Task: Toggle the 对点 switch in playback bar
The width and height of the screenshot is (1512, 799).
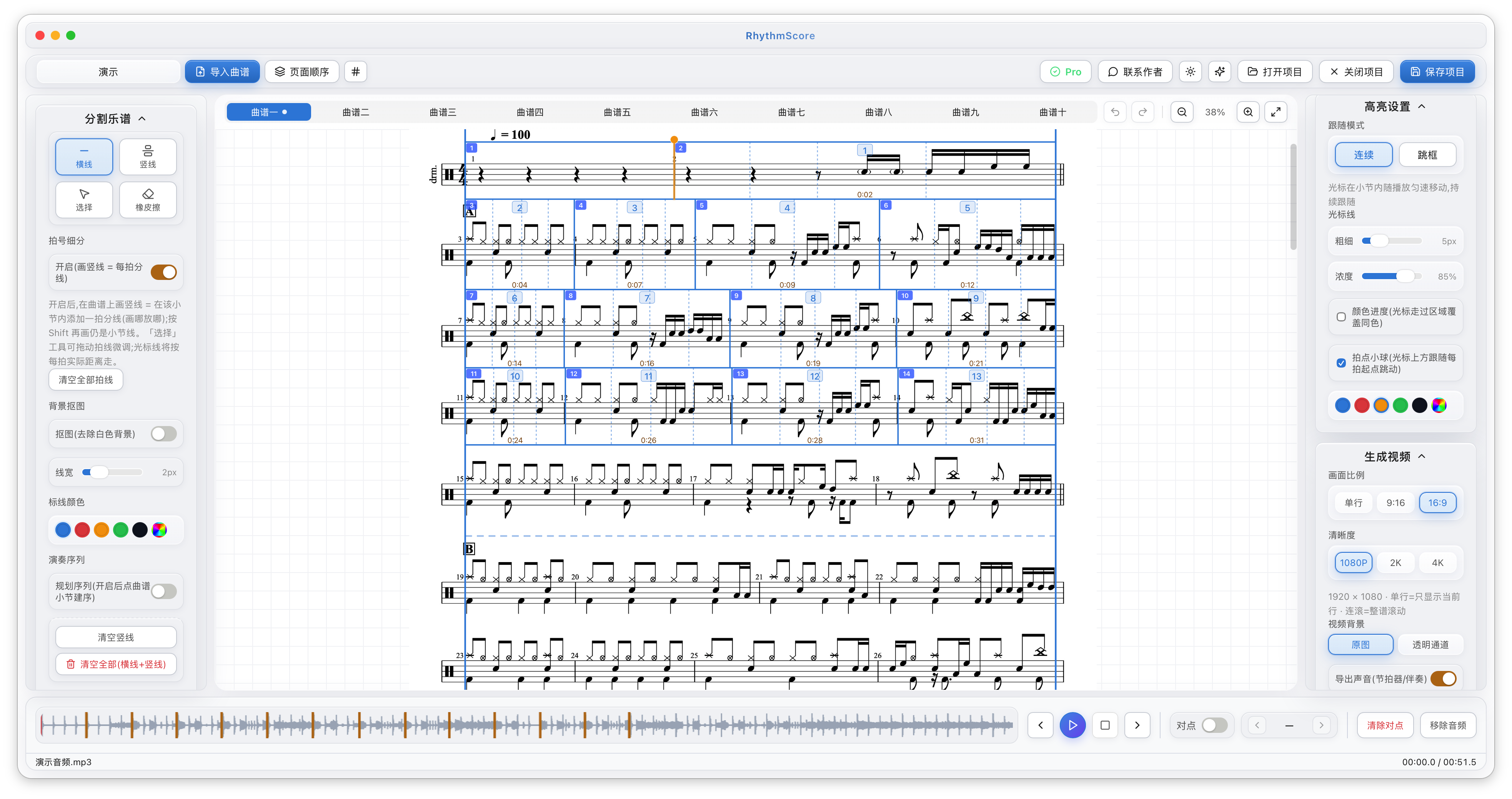Action: (x=1214, y=725)
